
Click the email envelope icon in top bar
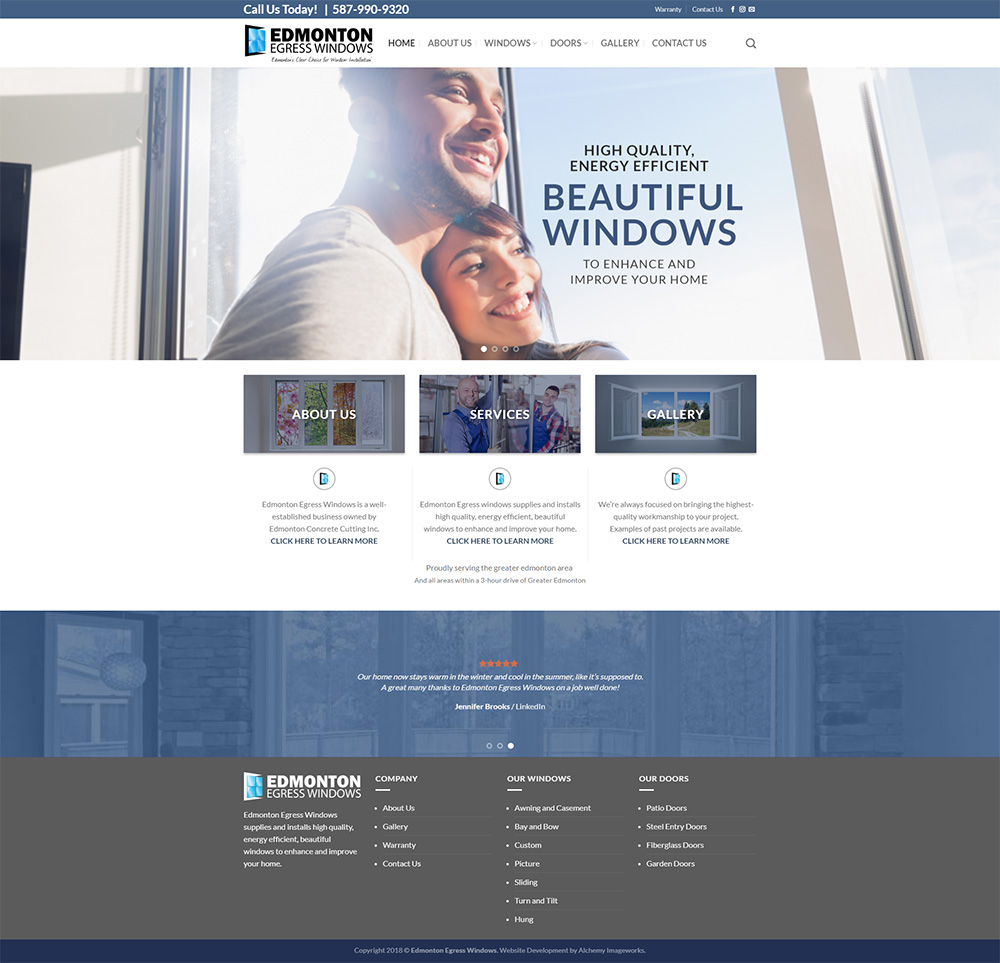[752, 10]
